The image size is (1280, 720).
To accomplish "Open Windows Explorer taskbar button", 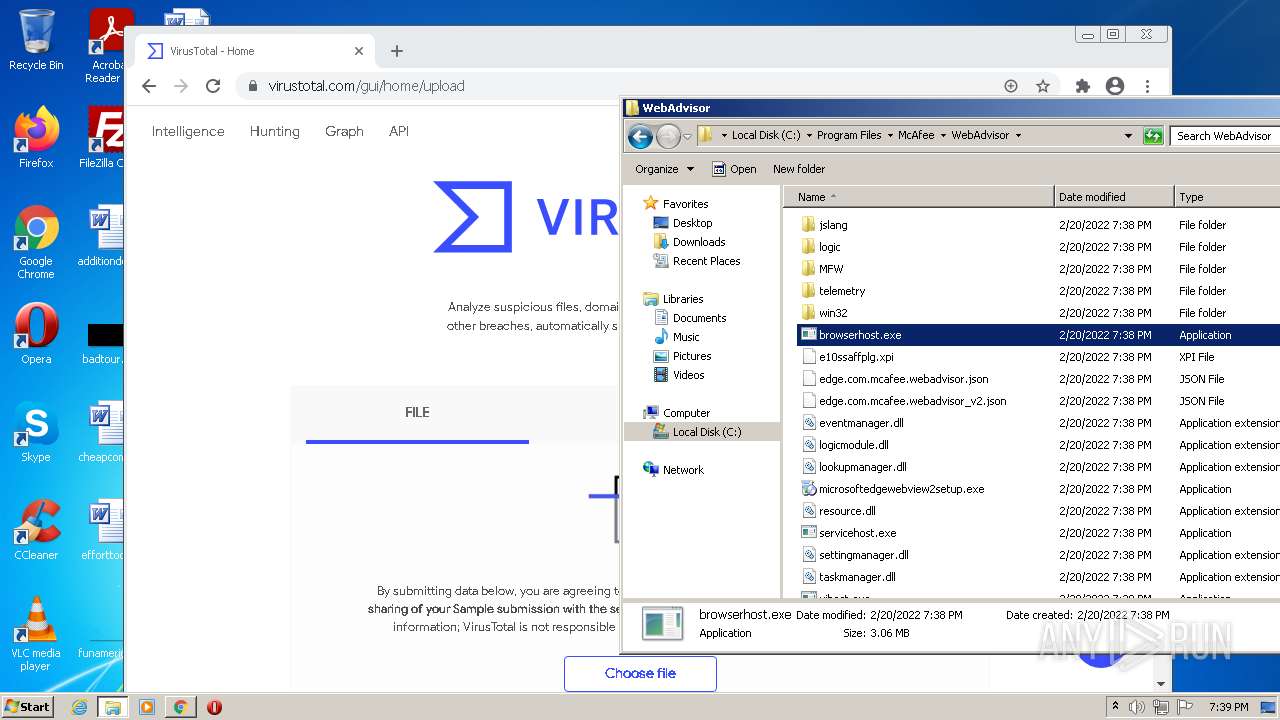I will pyautogui.click(x=112, y=707).
